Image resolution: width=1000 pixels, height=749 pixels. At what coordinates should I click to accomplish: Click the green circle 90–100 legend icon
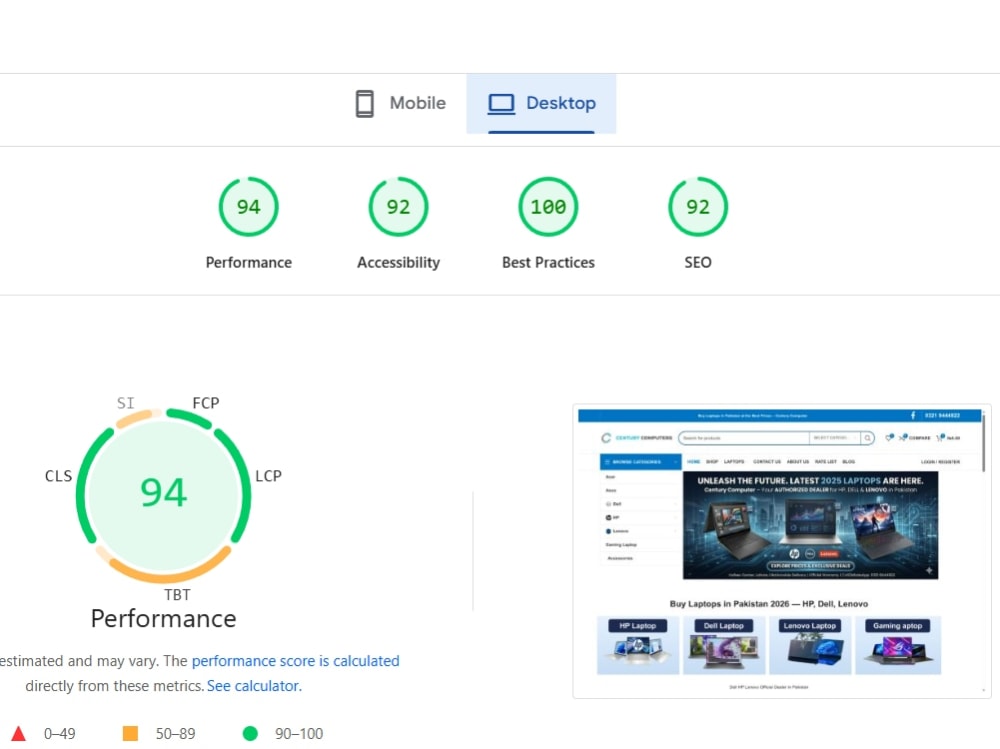coord(250,734)
